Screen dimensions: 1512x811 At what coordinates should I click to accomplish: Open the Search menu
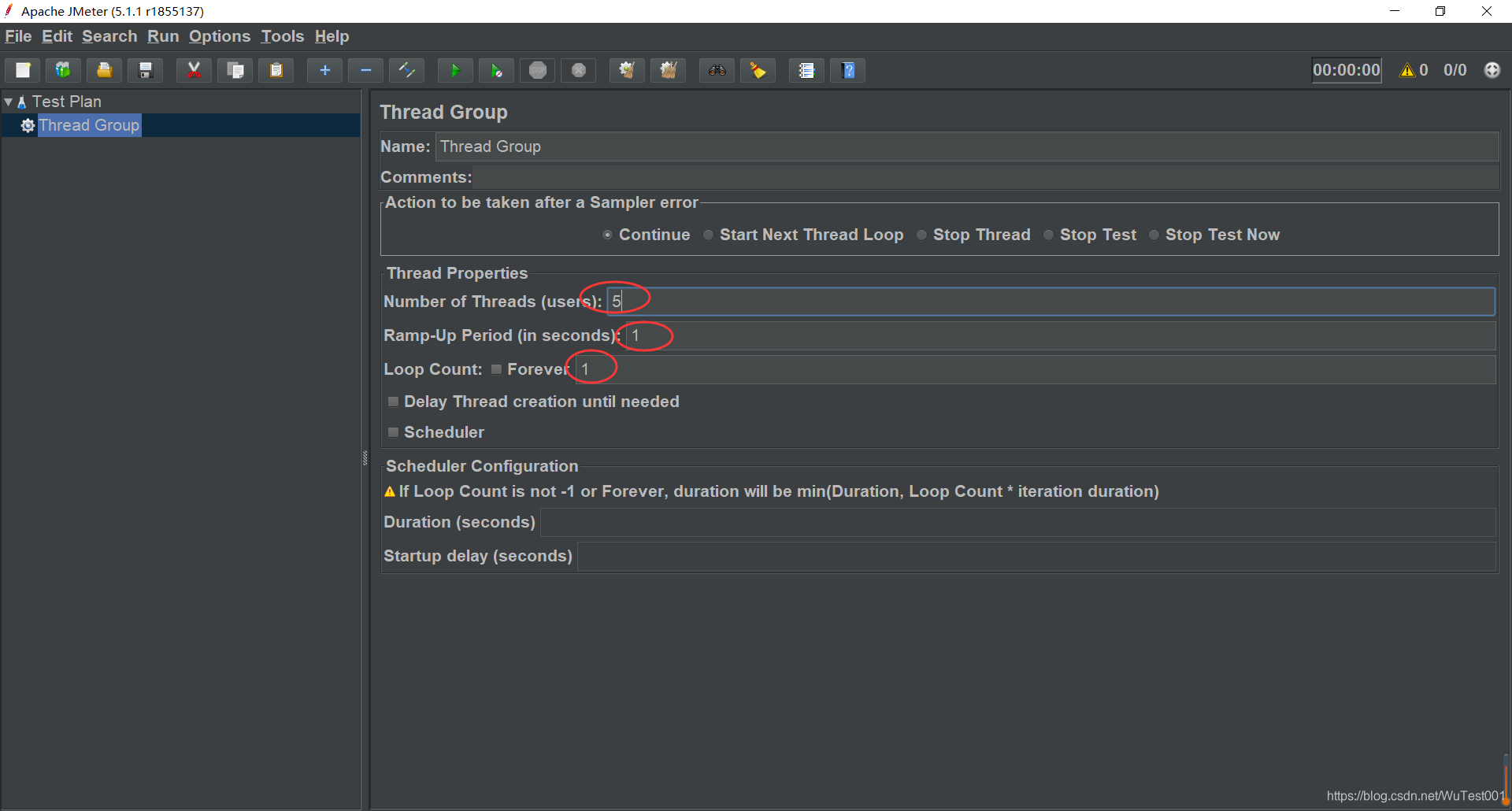[x=109, y=36]
